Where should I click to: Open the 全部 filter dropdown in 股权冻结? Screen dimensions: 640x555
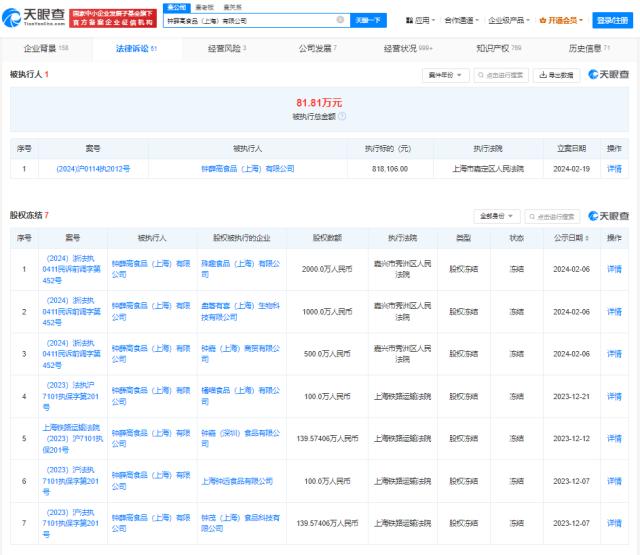click(496, 216)
